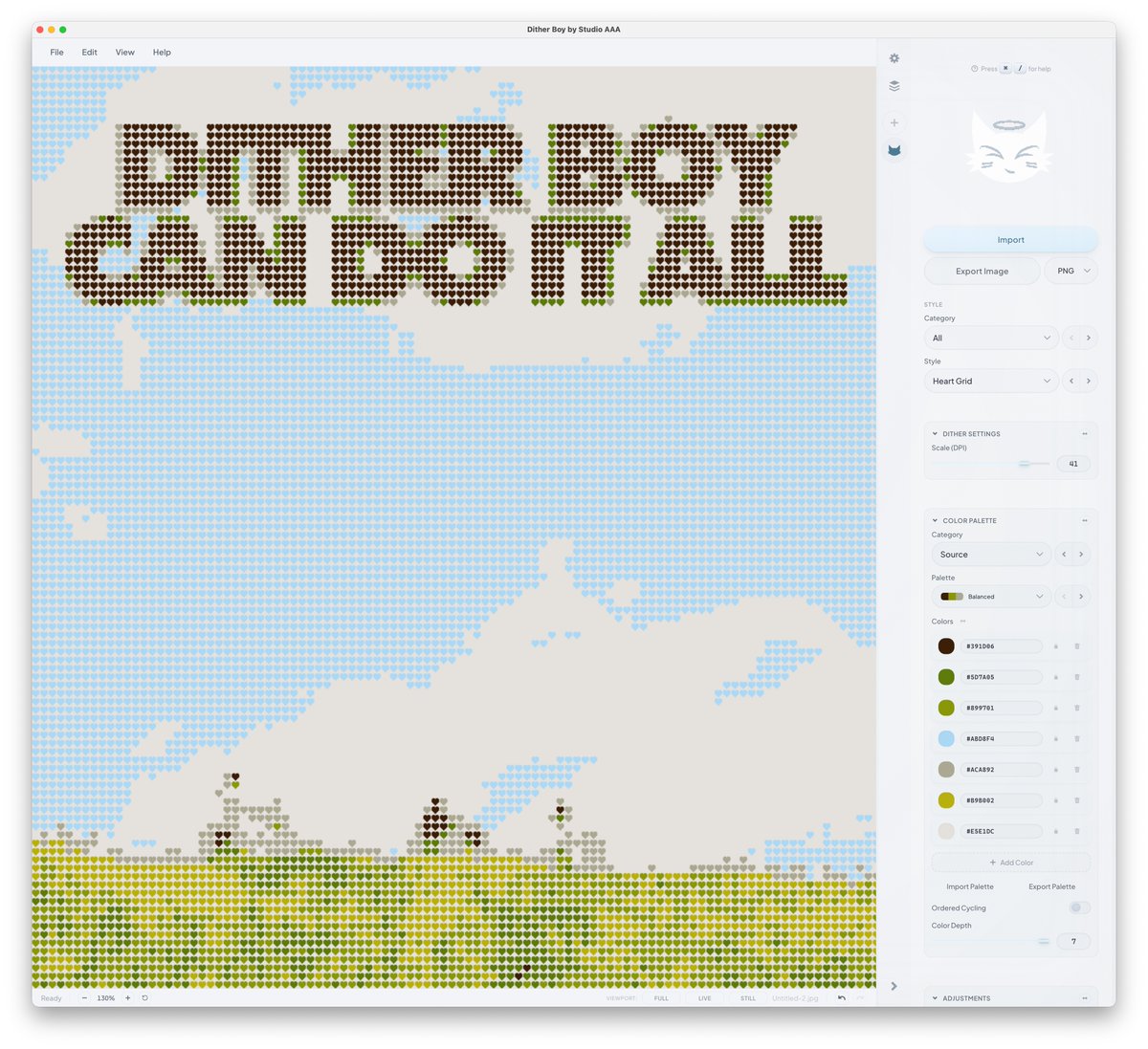Viewport: 1148px width, 1049px height.
Task: Go to previous style category arrow
Action: tap(1071, 338)
